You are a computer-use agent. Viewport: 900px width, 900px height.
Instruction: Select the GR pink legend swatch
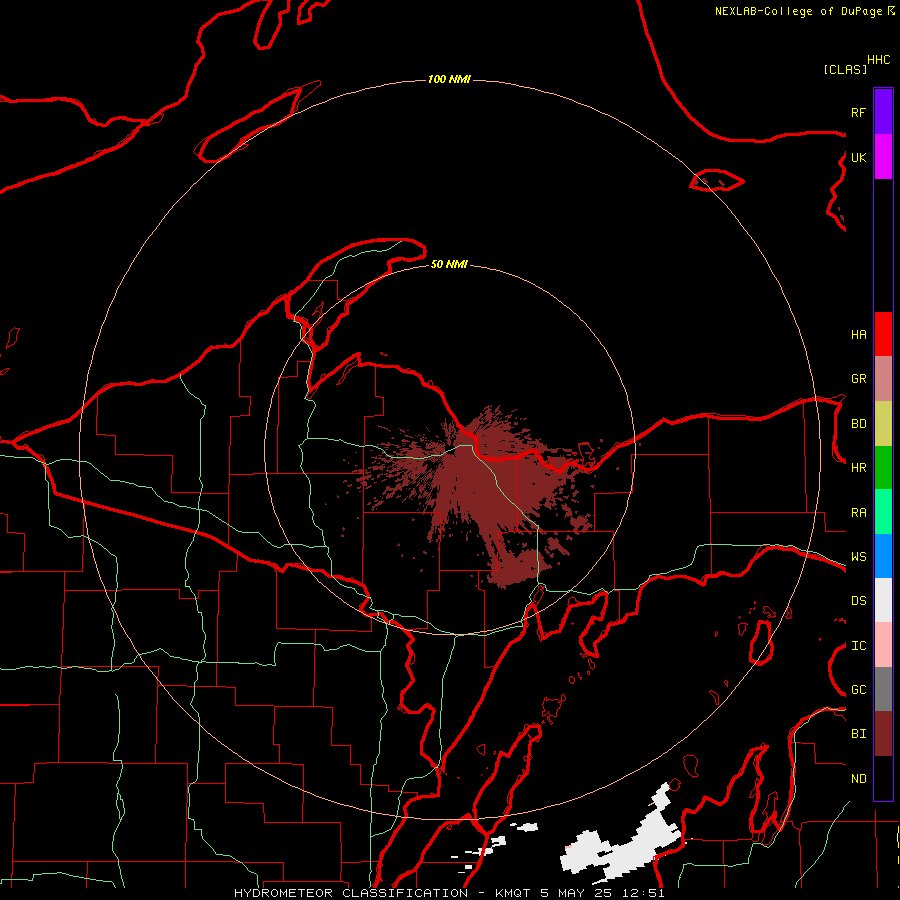(x=883, y=379)
